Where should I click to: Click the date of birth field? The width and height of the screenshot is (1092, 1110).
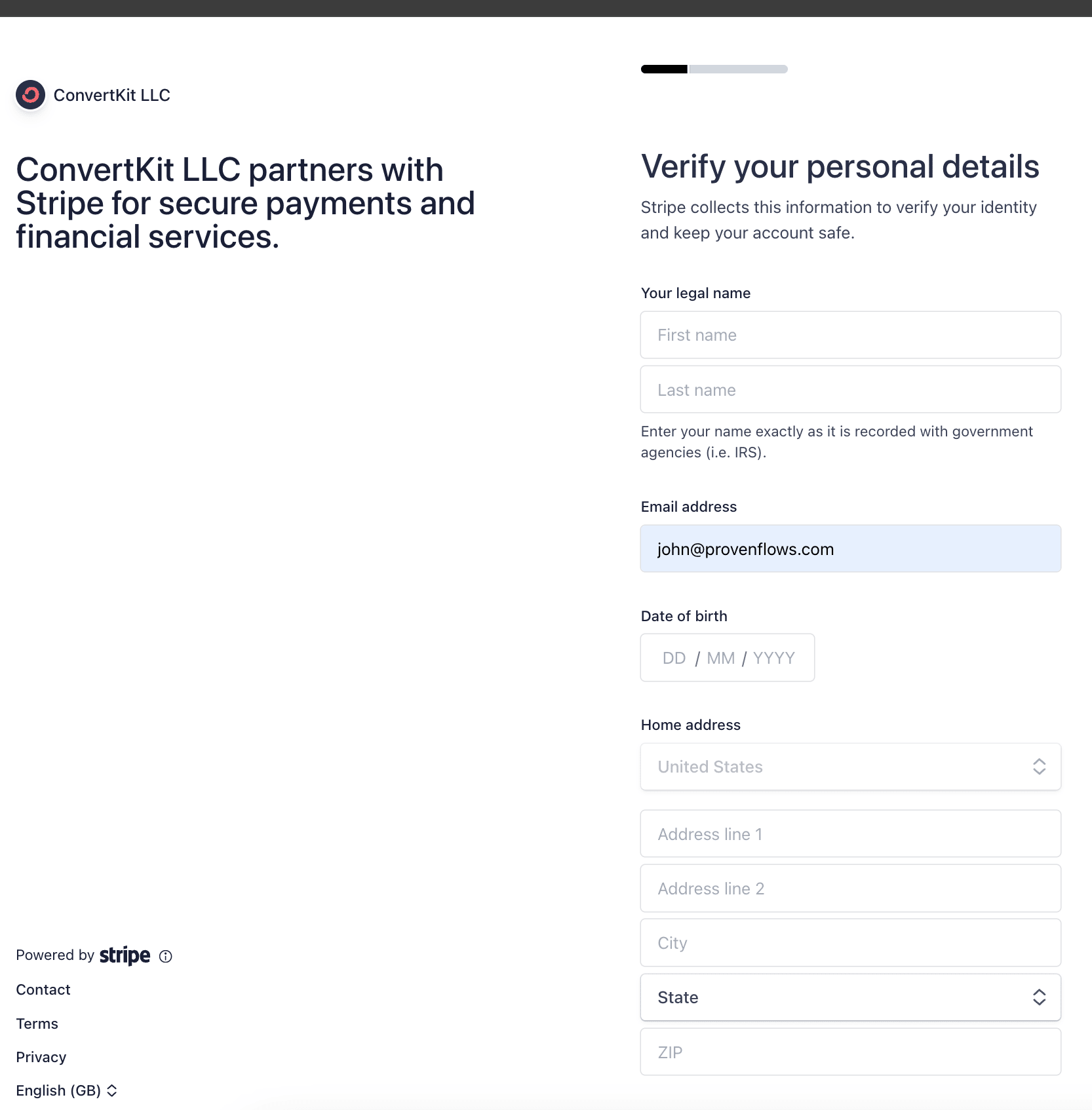(728, 658)
